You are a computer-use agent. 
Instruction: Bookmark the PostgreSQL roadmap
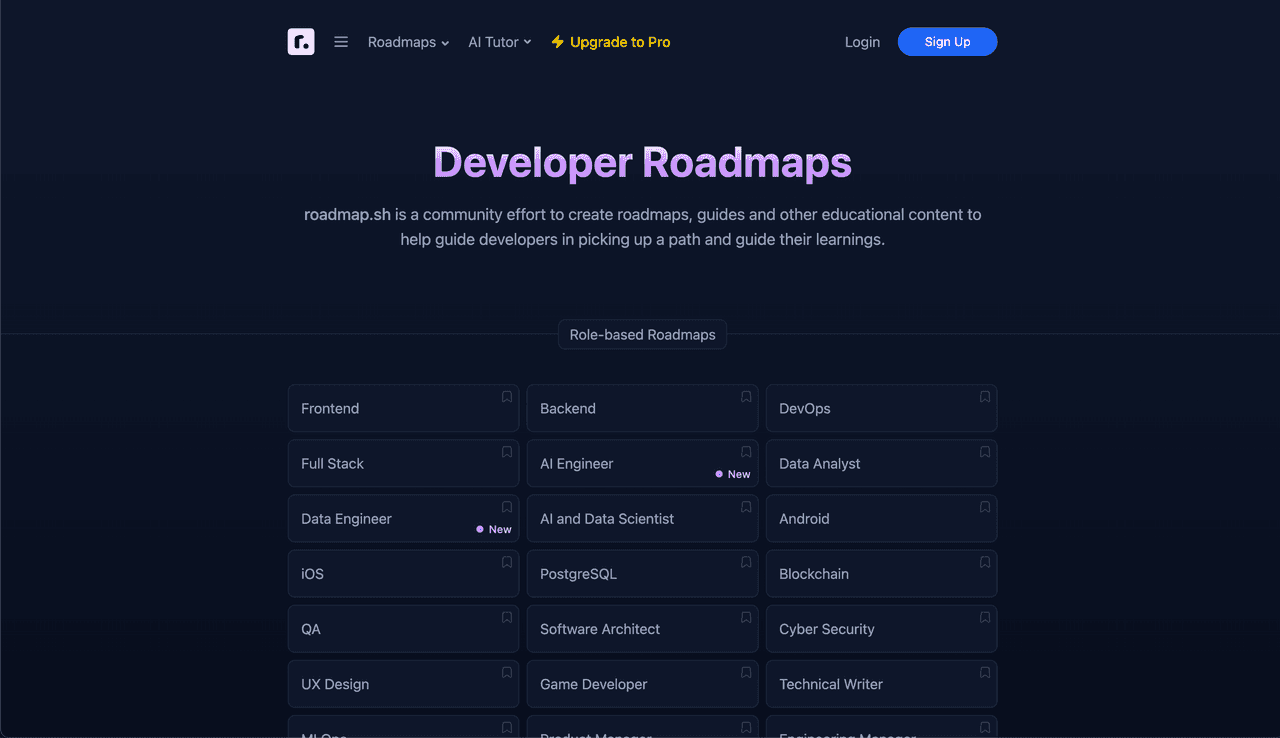[x=746, y=562]
